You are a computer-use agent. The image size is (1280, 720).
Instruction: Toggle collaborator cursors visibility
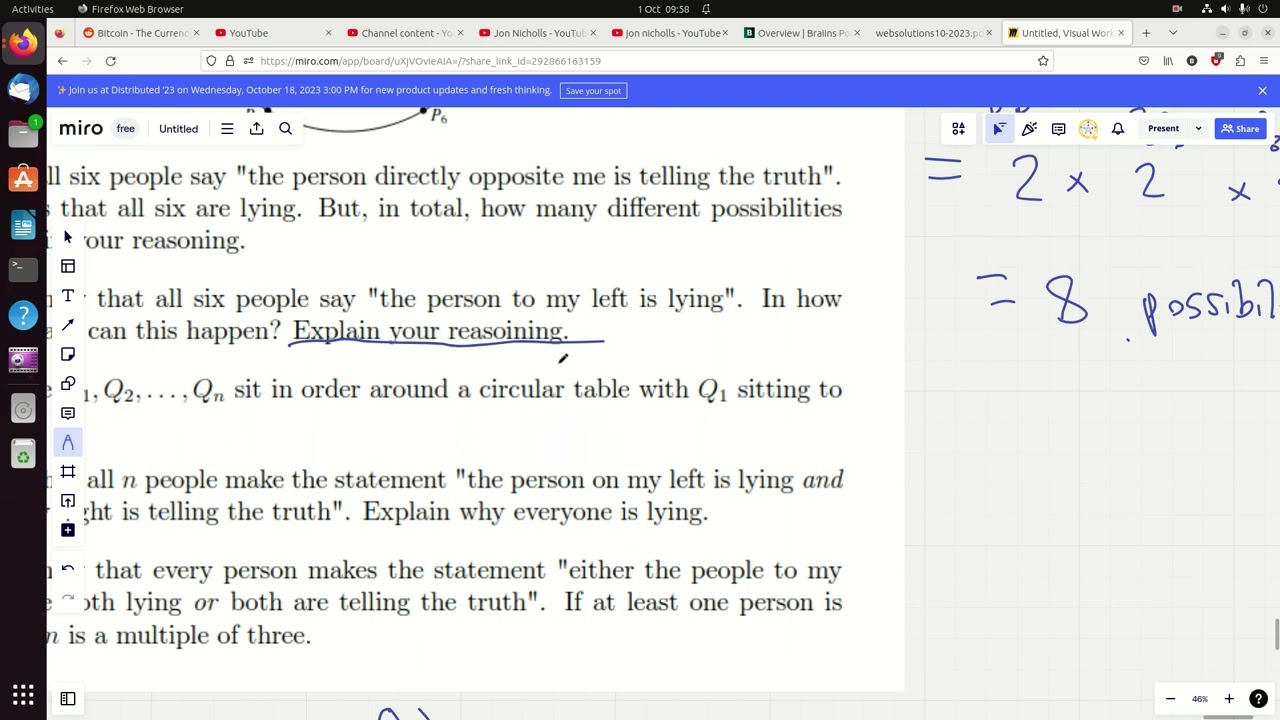pyautogui.click(x=999, y=129)
